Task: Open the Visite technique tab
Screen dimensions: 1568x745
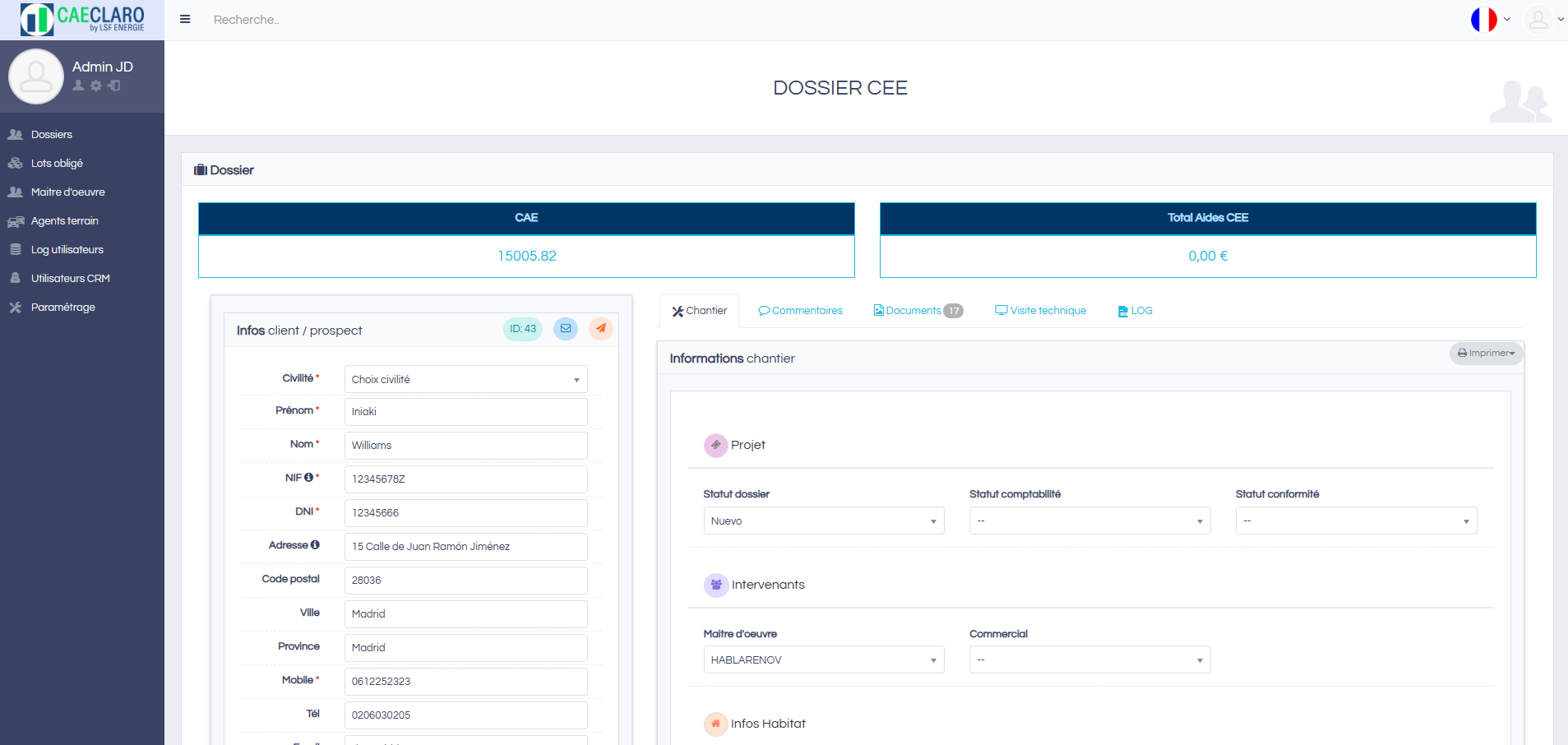Action: (x=1040, y=311)
